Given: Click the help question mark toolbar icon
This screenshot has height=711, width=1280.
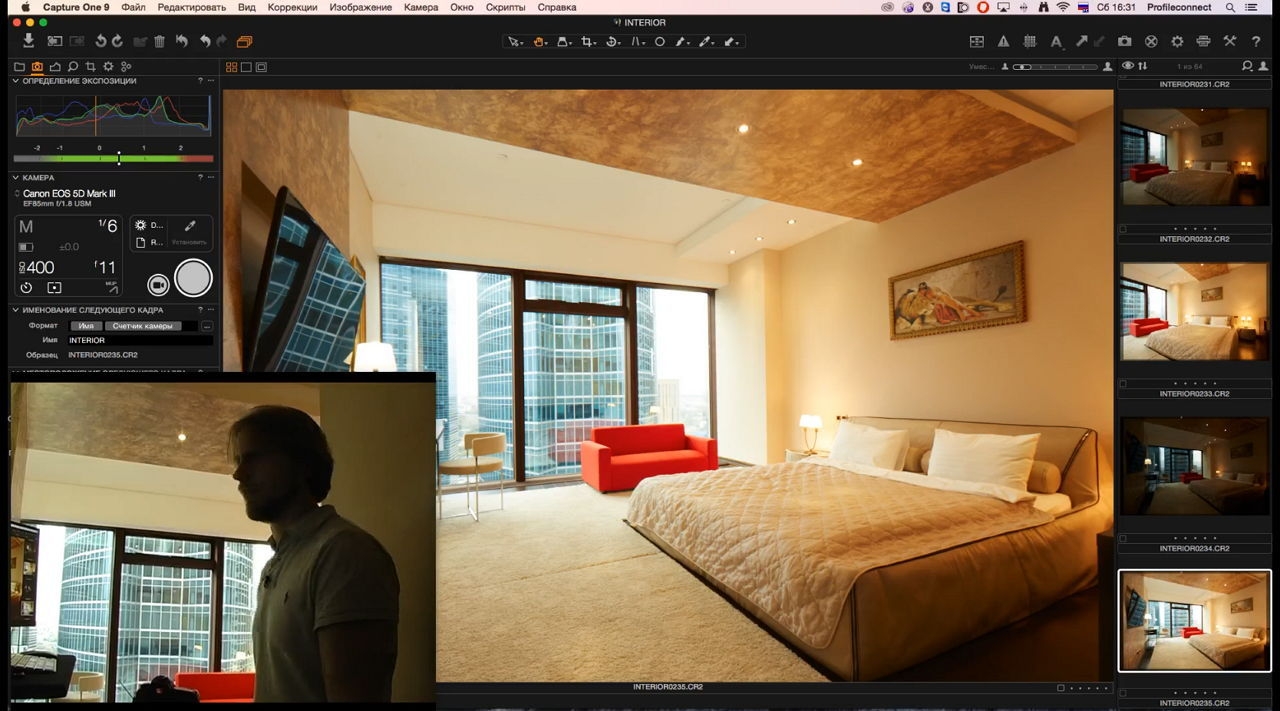Looking at the screenshot, I should 1257,42.
